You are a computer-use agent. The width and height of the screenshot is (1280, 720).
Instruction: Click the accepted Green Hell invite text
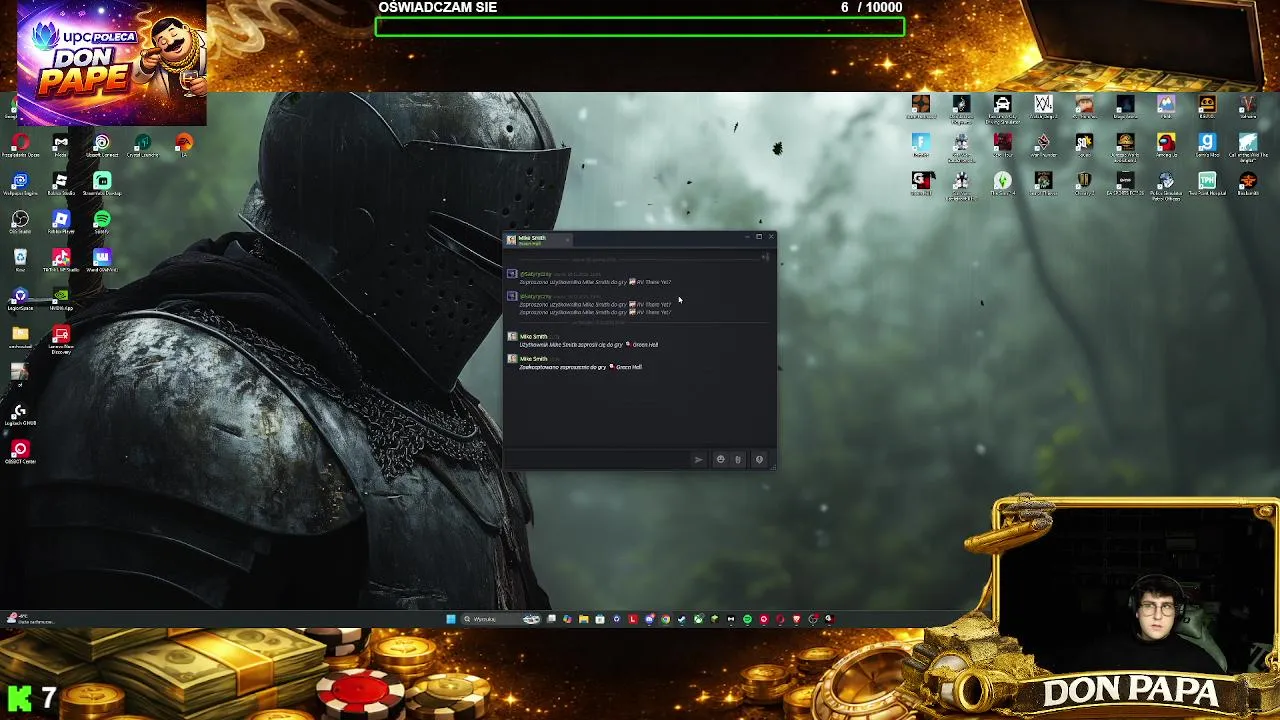pos(580,367)
